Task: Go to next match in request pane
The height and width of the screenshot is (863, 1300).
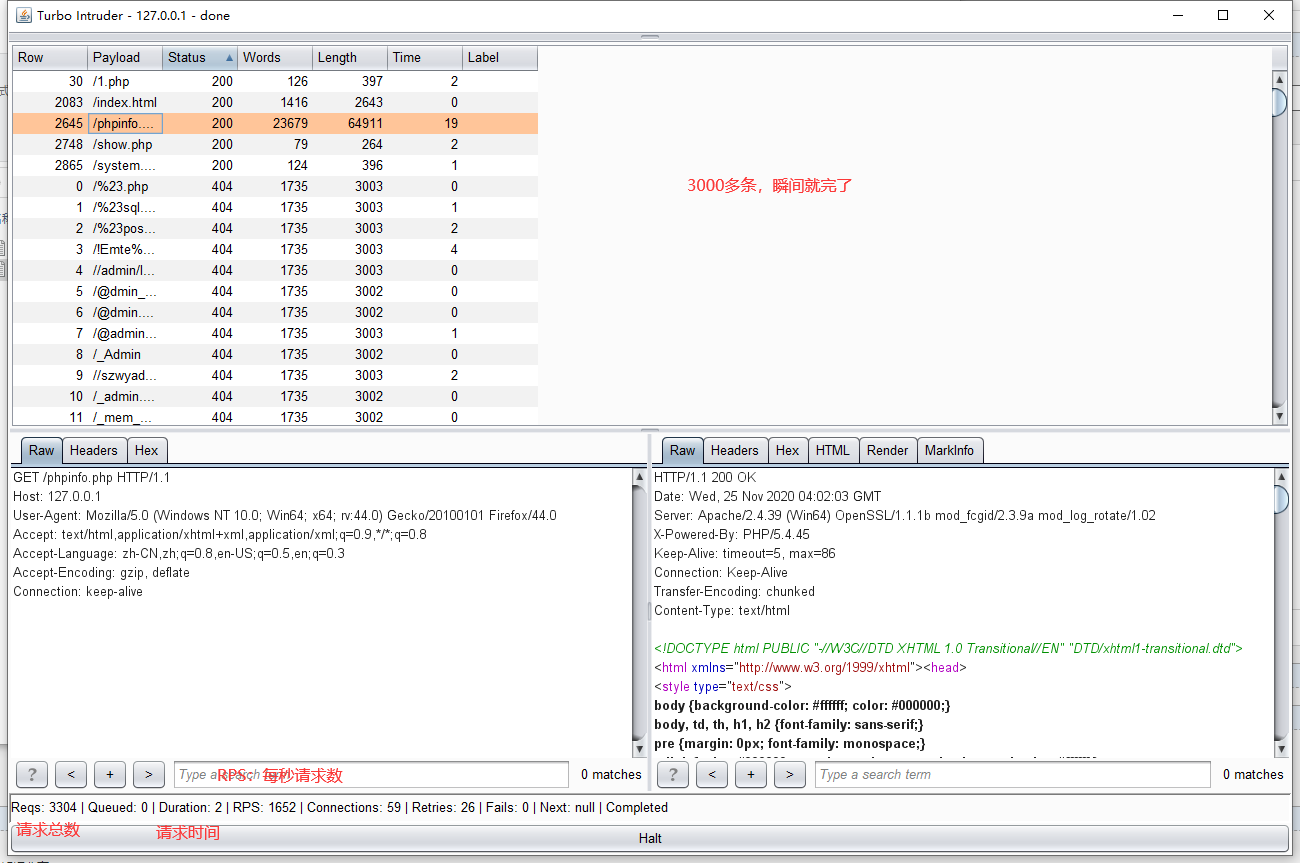Action: point(149,774)
